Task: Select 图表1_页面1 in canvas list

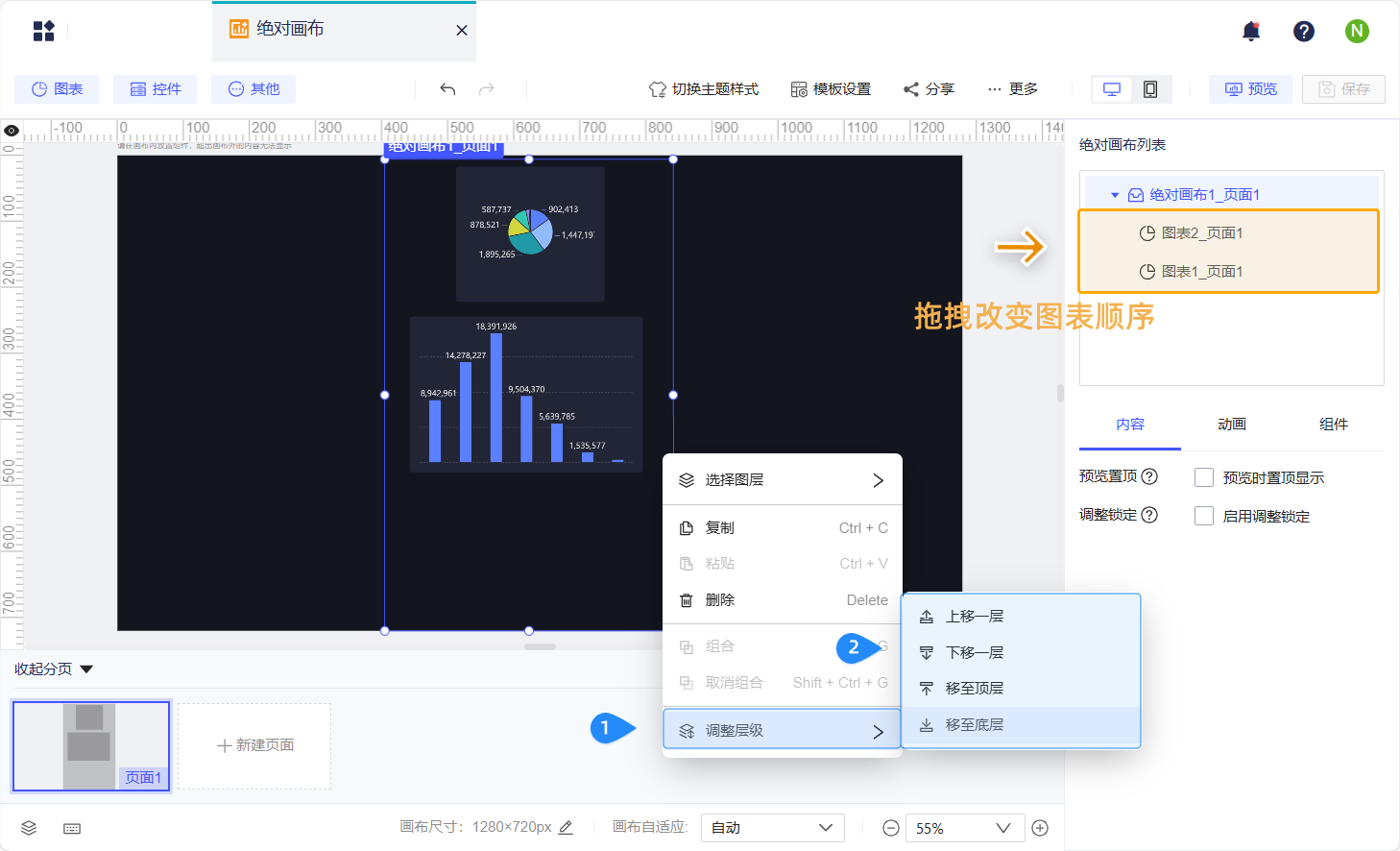Action: [1229, 272]
